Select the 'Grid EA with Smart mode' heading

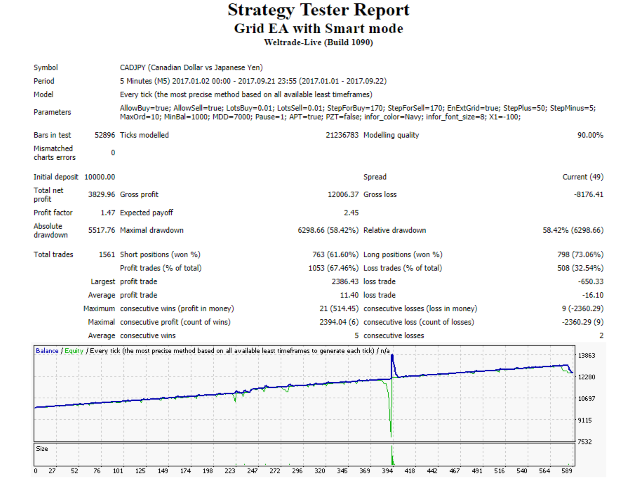318,29
